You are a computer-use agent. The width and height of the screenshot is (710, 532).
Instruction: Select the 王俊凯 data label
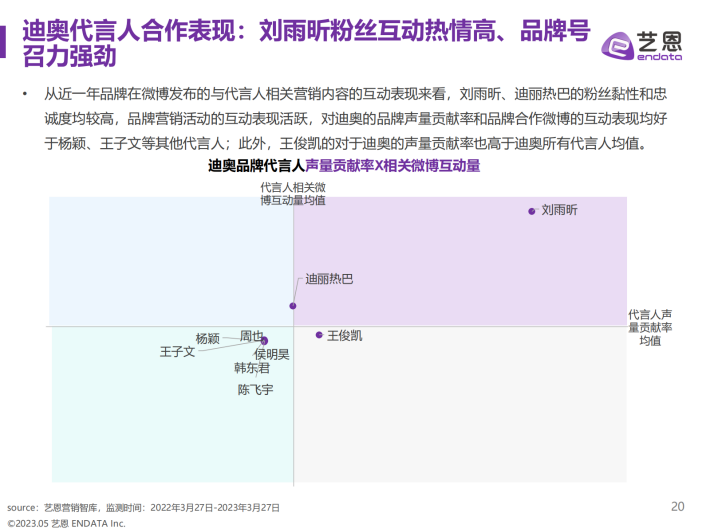[345, 335]
